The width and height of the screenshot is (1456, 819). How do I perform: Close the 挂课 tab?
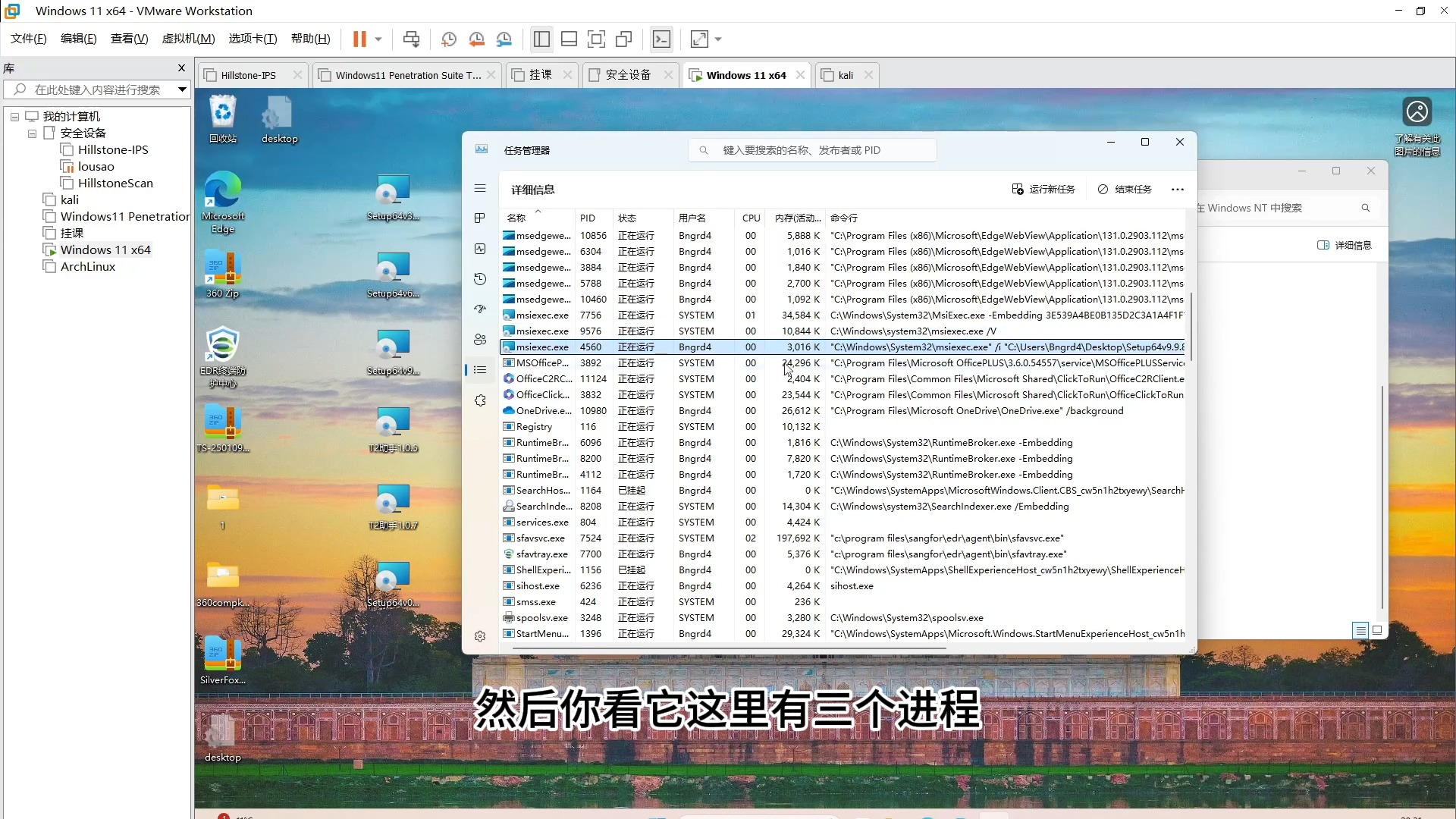[568, 75]
